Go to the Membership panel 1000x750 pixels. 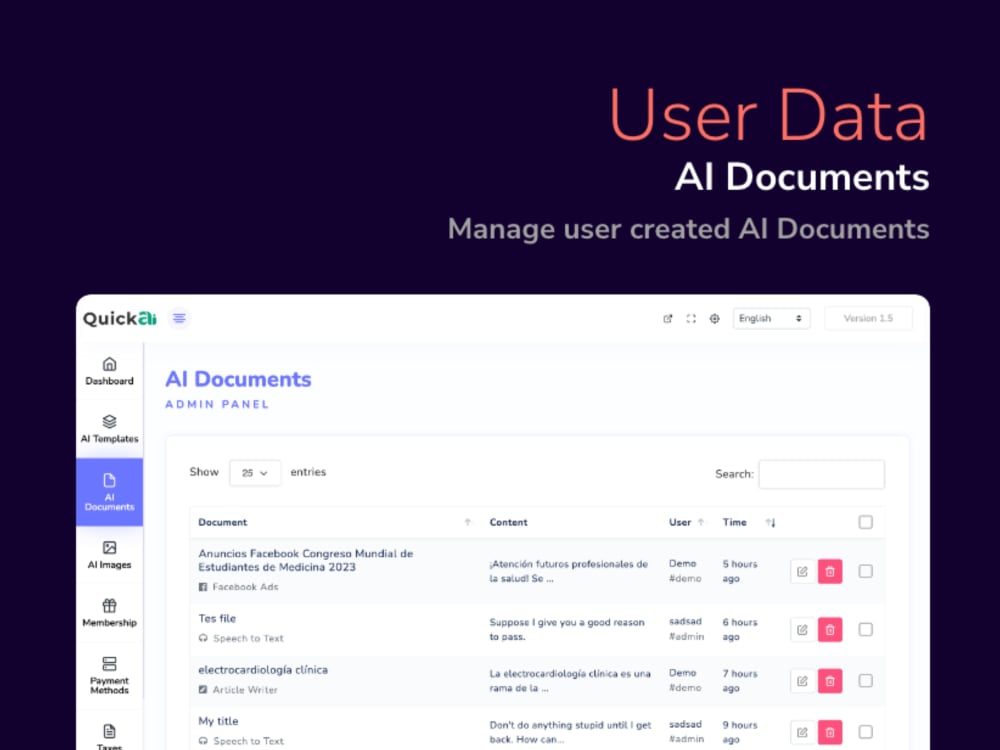tap(109, 613)
